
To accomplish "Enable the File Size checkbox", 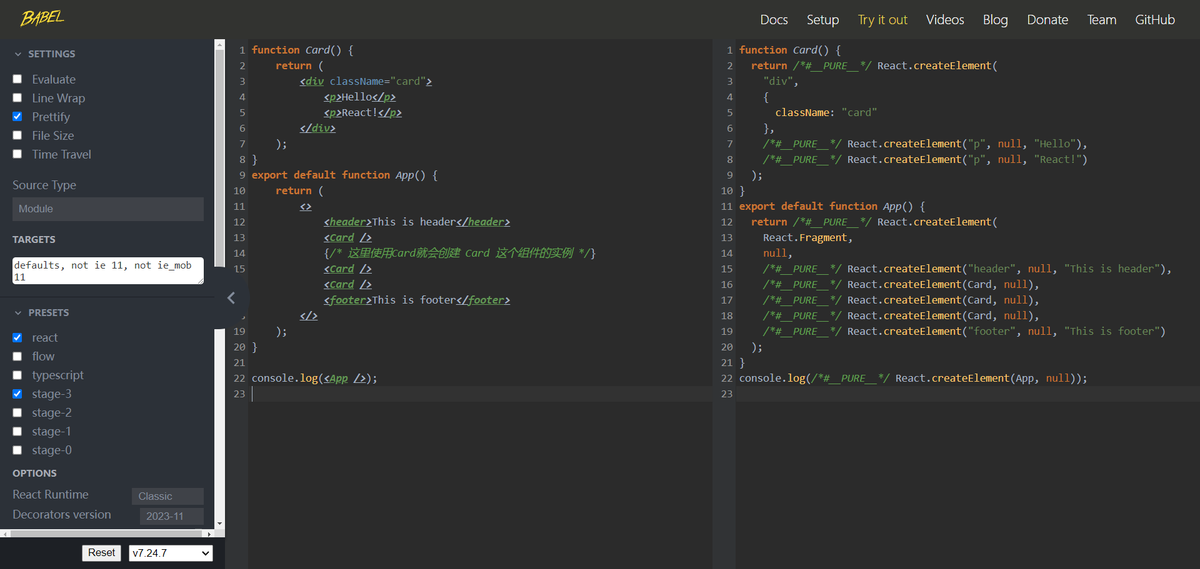I will pyautogui.click(x=17, y=136).
